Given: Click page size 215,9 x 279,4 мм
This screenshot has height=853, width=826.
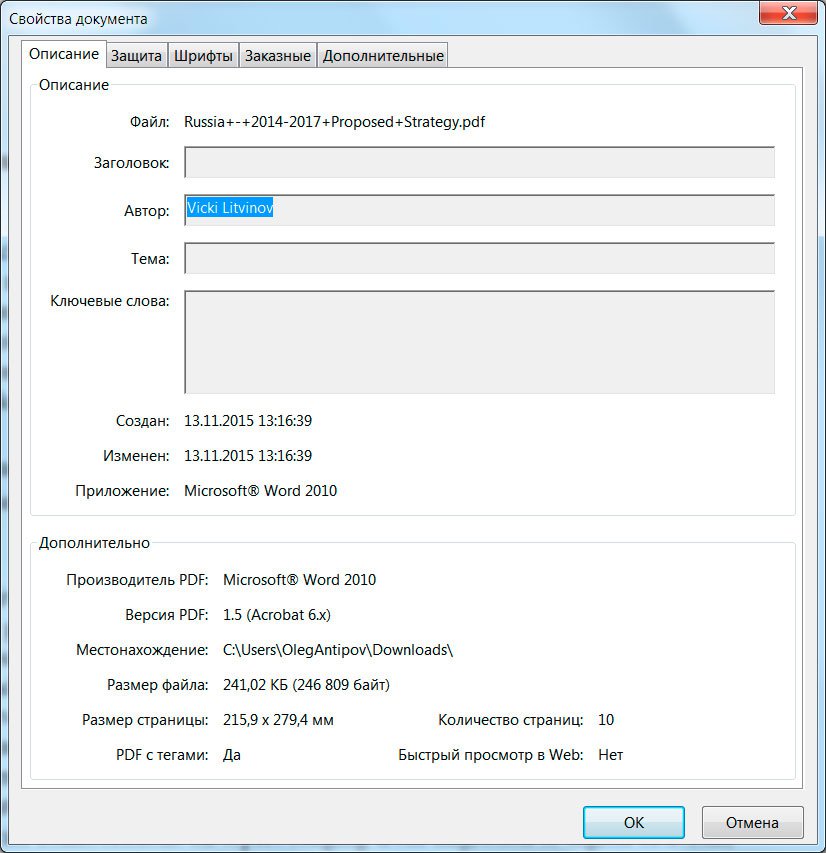Looking at the screenshot, I should pos(278,720).
